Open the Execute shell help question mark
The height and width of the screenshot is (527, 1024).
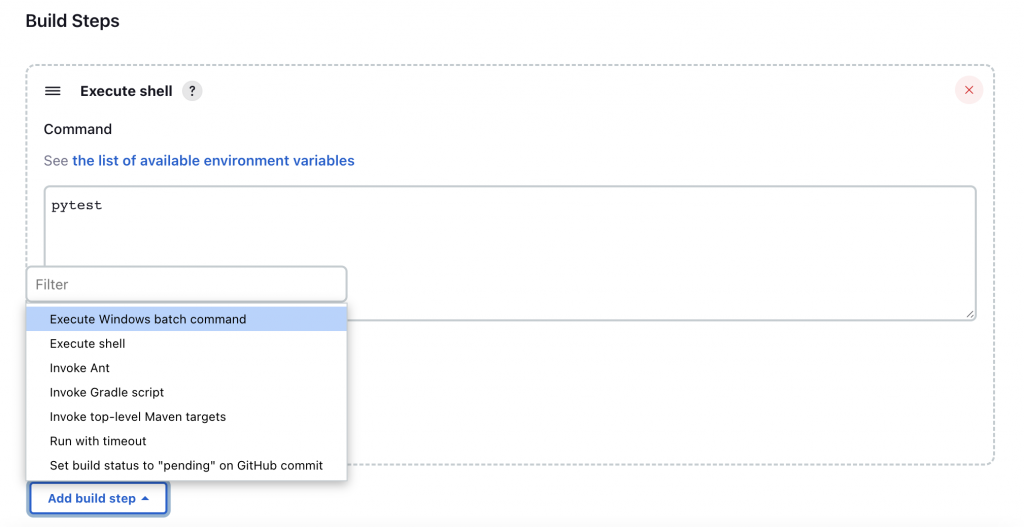(x=192, y=91)
